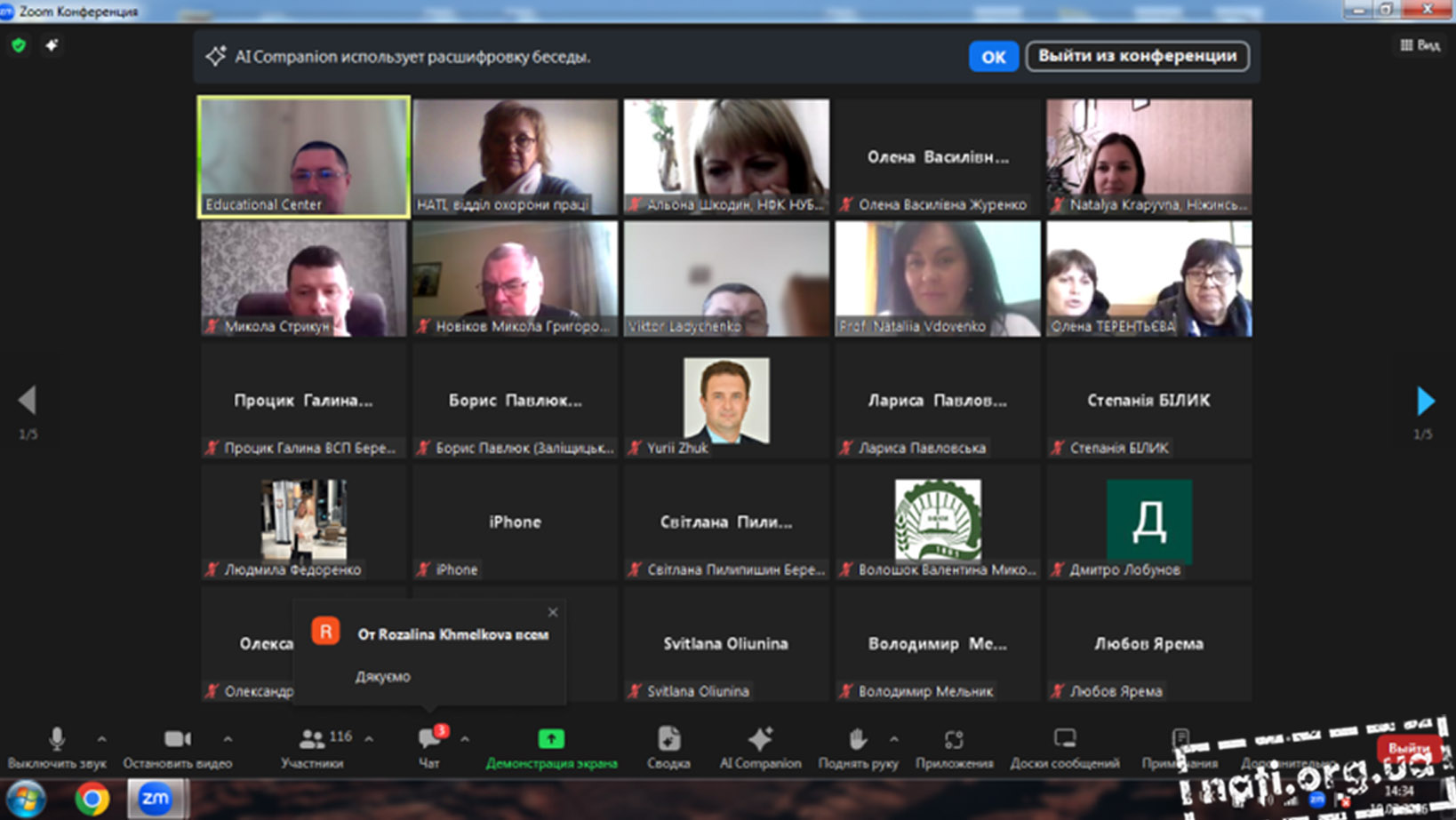Close the chat message popup from Rozalina
Image resolution: width=1456 pixels, height=820 pixels.
pyautogui.click(x=553, y=612)
